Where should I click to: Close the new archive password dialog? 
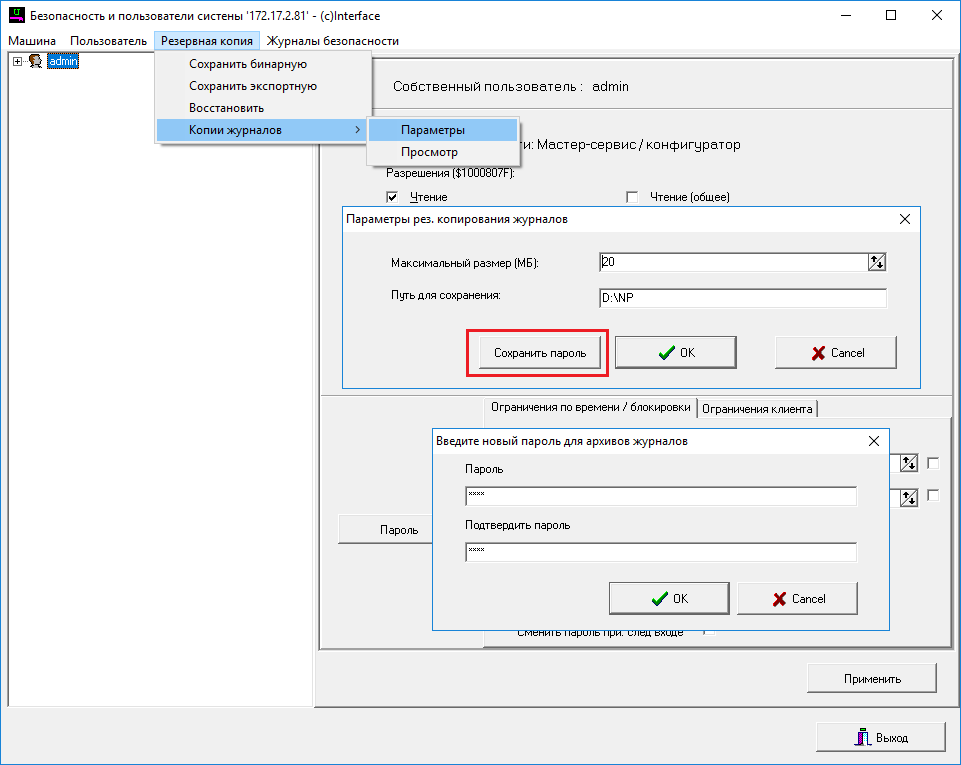coord(874,440)
